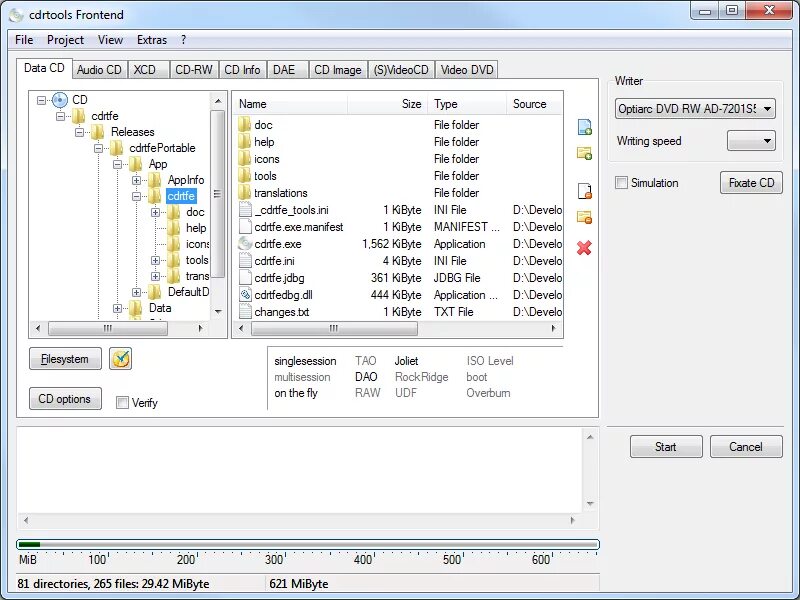
Task: Open the View menu
Action: [110, 40]
